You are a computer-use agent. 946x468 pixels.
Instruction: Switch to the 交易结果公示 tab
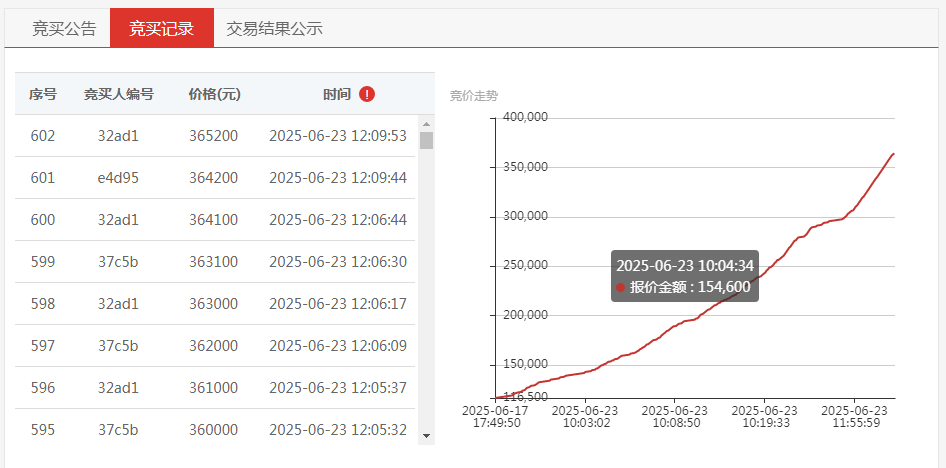coord(274,28)
